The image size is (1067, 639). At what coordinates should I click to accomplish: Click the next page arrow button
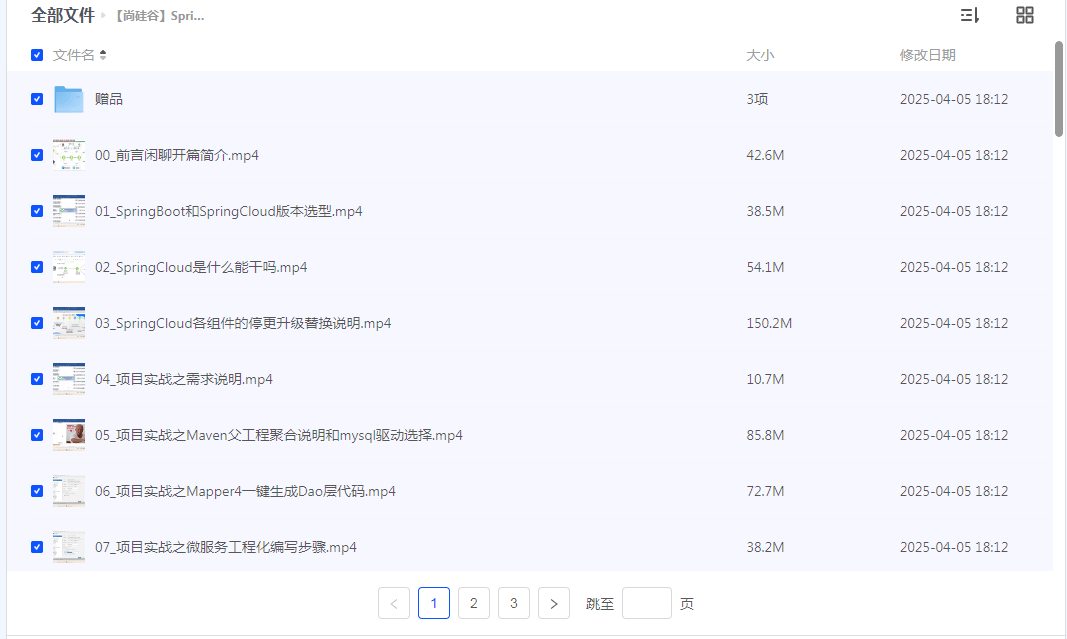coord(553,602)
